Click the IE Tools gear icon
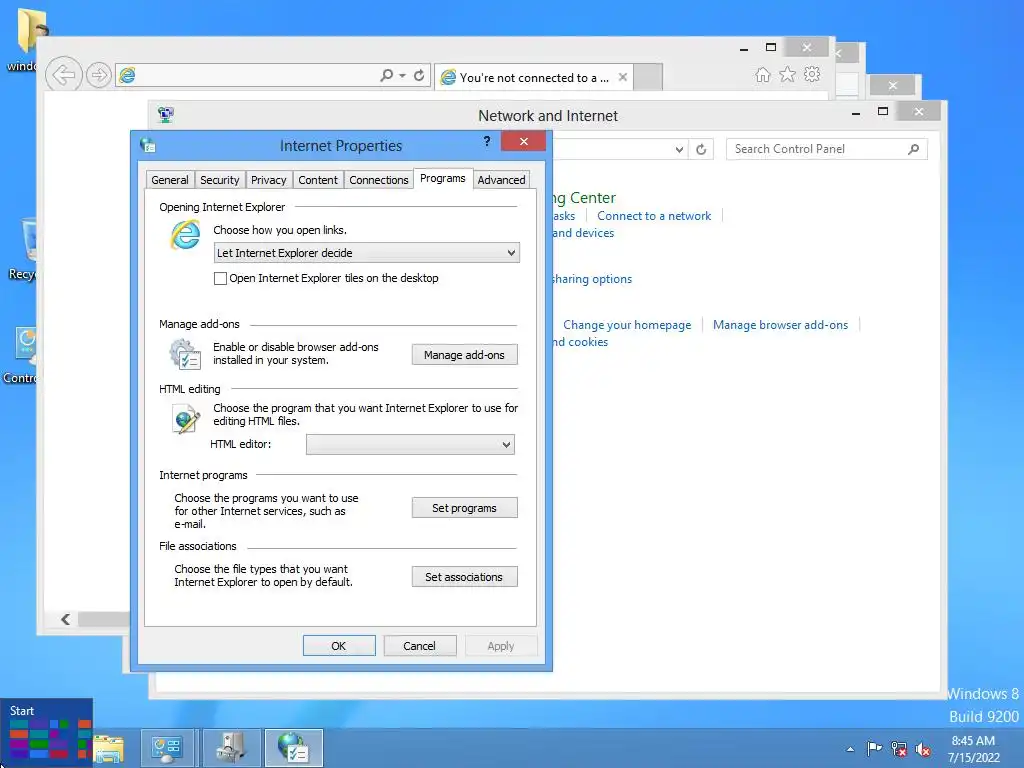This screenshot has height=768, width=1024. 812,74
